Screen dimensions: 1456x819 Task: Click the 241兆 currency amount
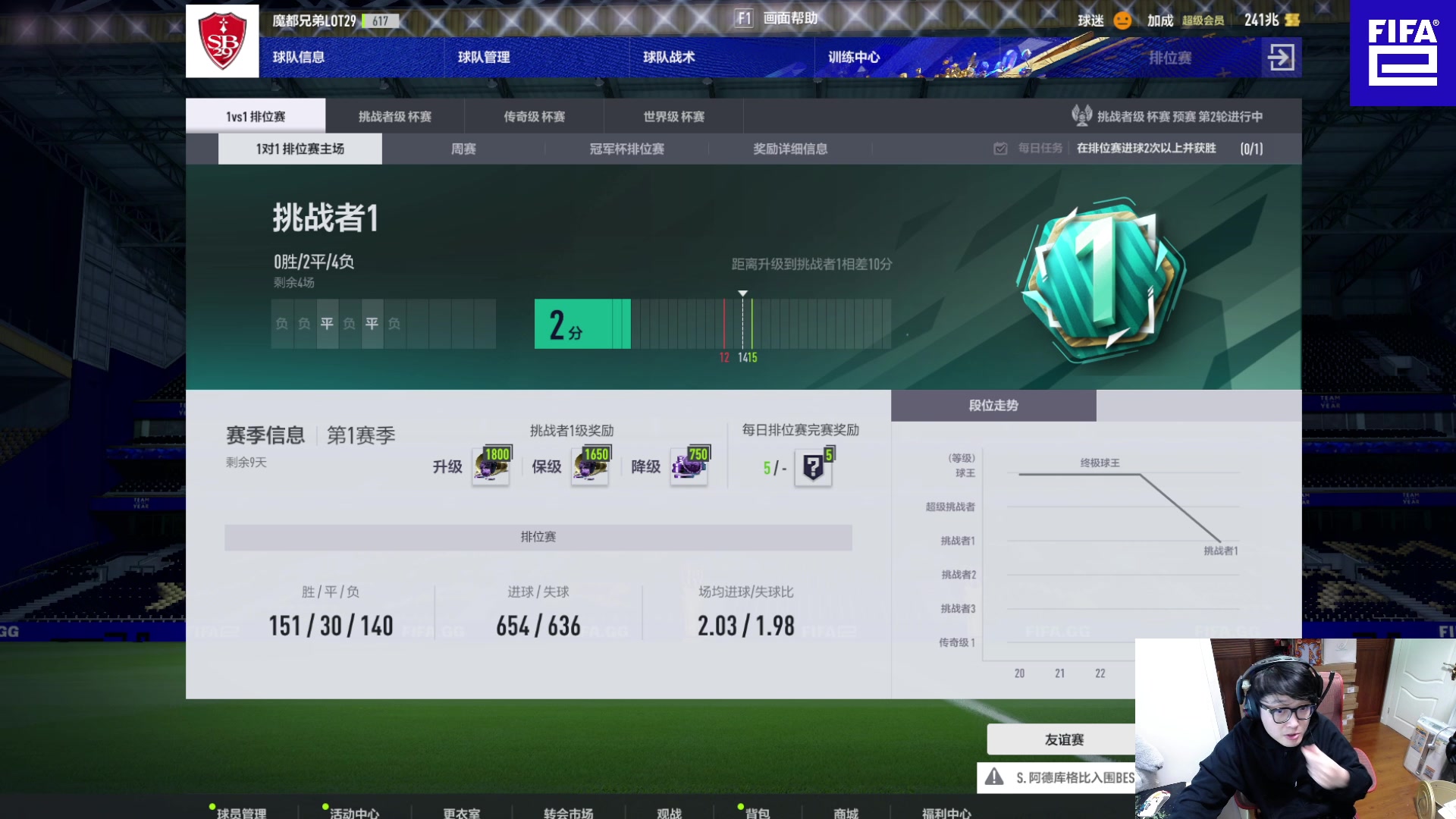coord(1262,20)
